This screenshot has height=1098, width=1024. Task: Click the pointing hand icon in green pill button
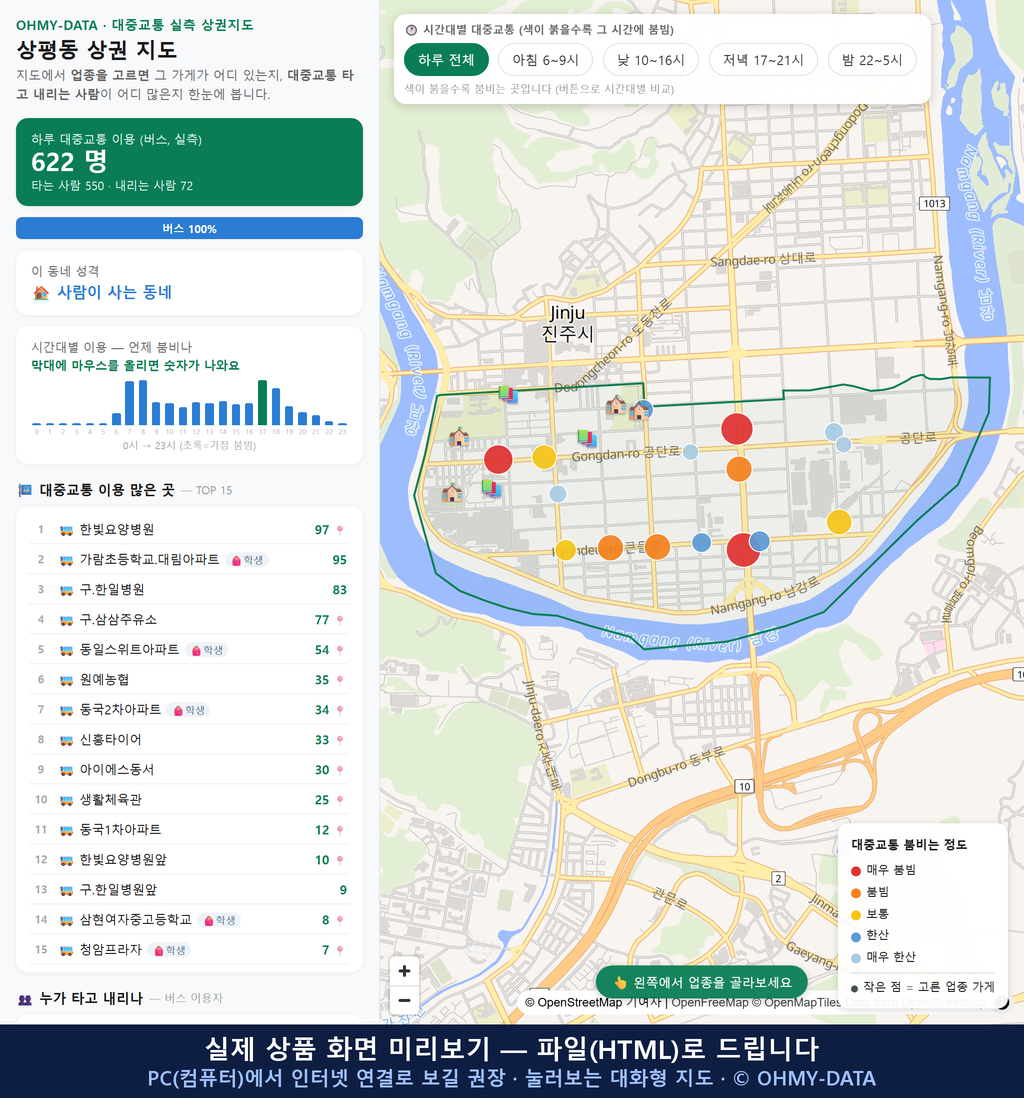pos(620,983)
